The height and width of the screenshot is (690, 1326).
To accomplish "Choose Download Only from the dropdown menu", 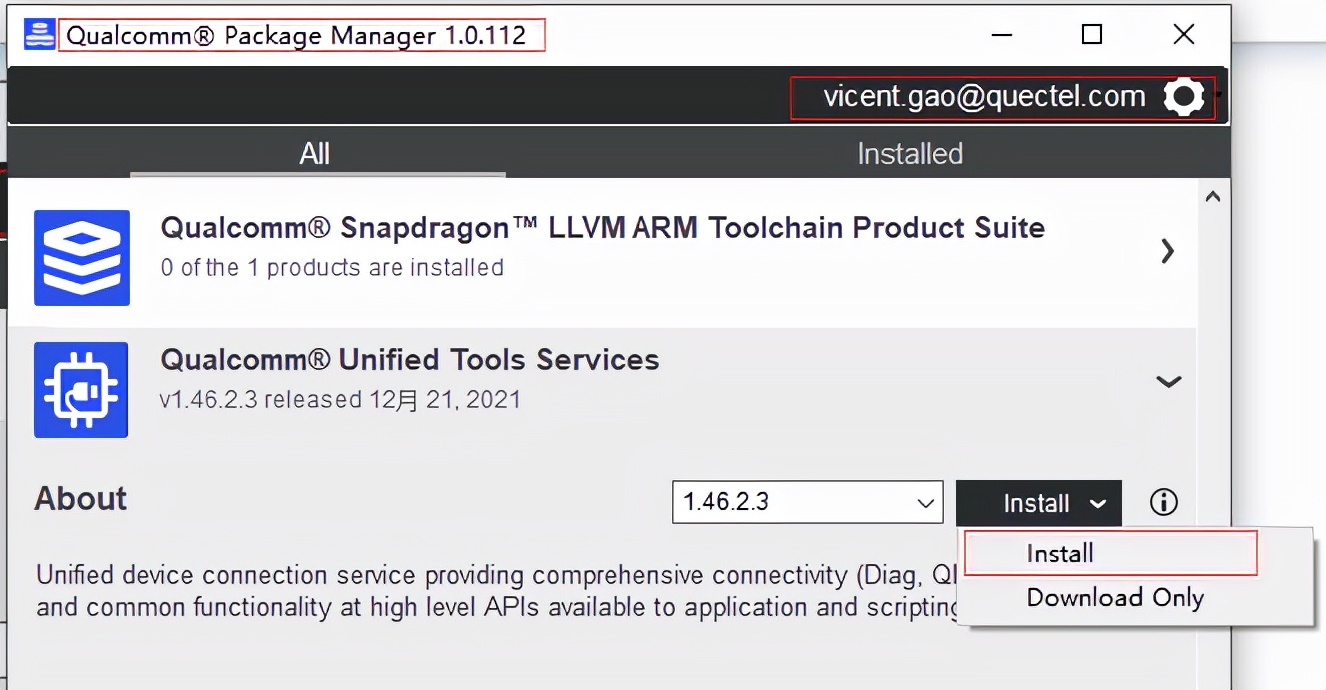I will coord(1115,597).
